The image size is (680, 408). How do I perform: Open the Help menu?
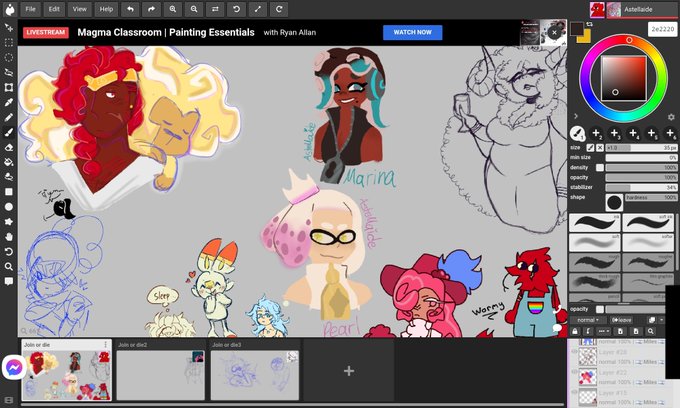click(106, 9)
